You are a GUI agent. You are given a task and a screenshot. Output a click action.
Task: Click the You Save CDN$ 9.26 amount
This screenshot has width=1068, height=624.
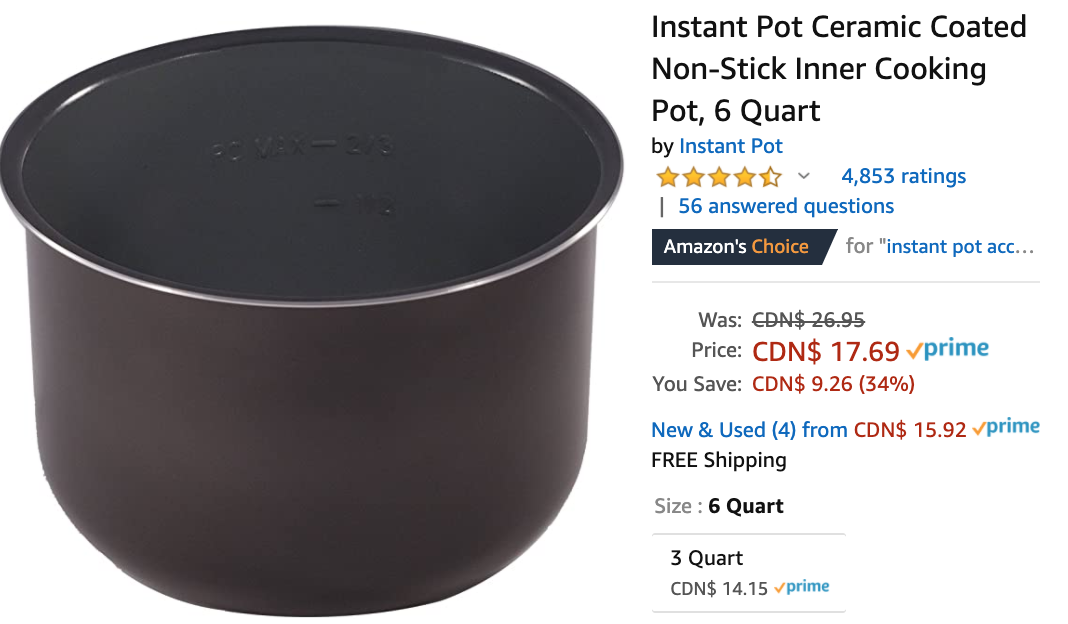(x=833, y=384)
